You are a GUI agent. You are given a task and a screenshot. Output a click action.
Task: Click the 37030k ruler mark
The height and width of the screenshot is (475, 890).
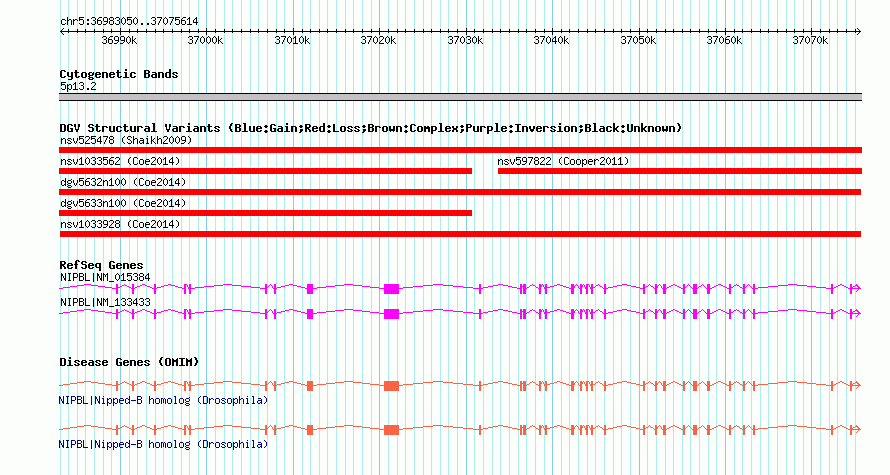tap(465, 40)
